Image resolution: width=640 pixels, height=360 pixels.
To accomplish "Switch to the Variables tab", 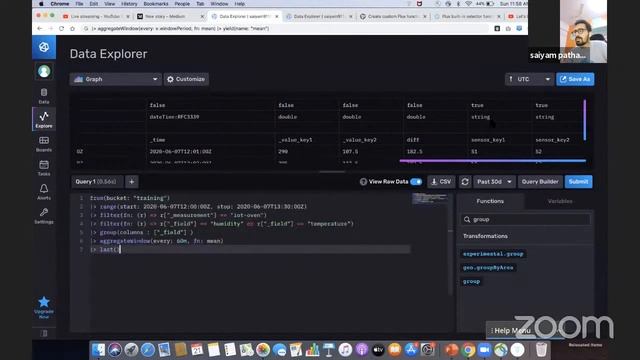I will pos(560,201).
